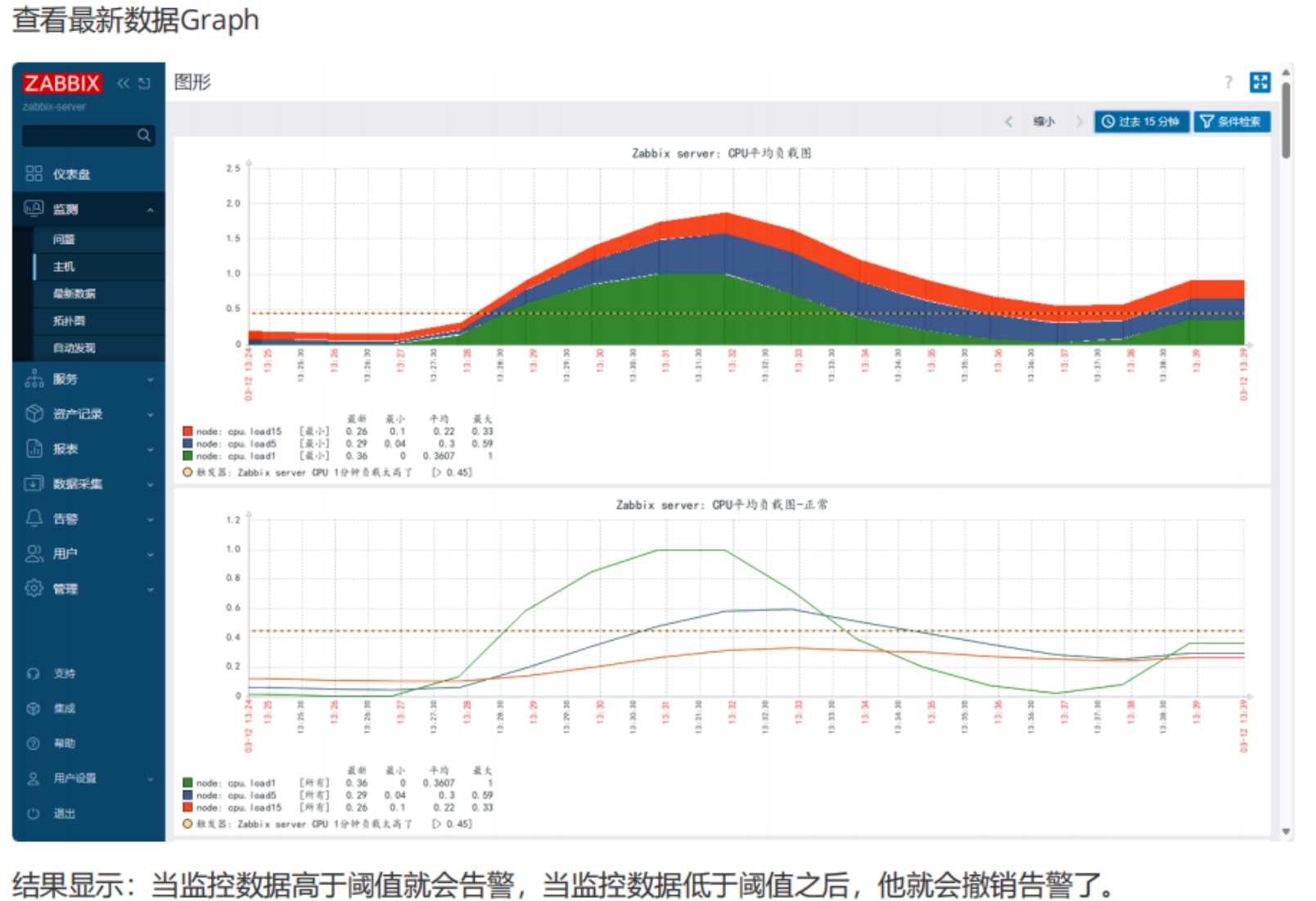The image size is (1316, 901).
Task: Open the 问题 submenu item
Action: 99,240
